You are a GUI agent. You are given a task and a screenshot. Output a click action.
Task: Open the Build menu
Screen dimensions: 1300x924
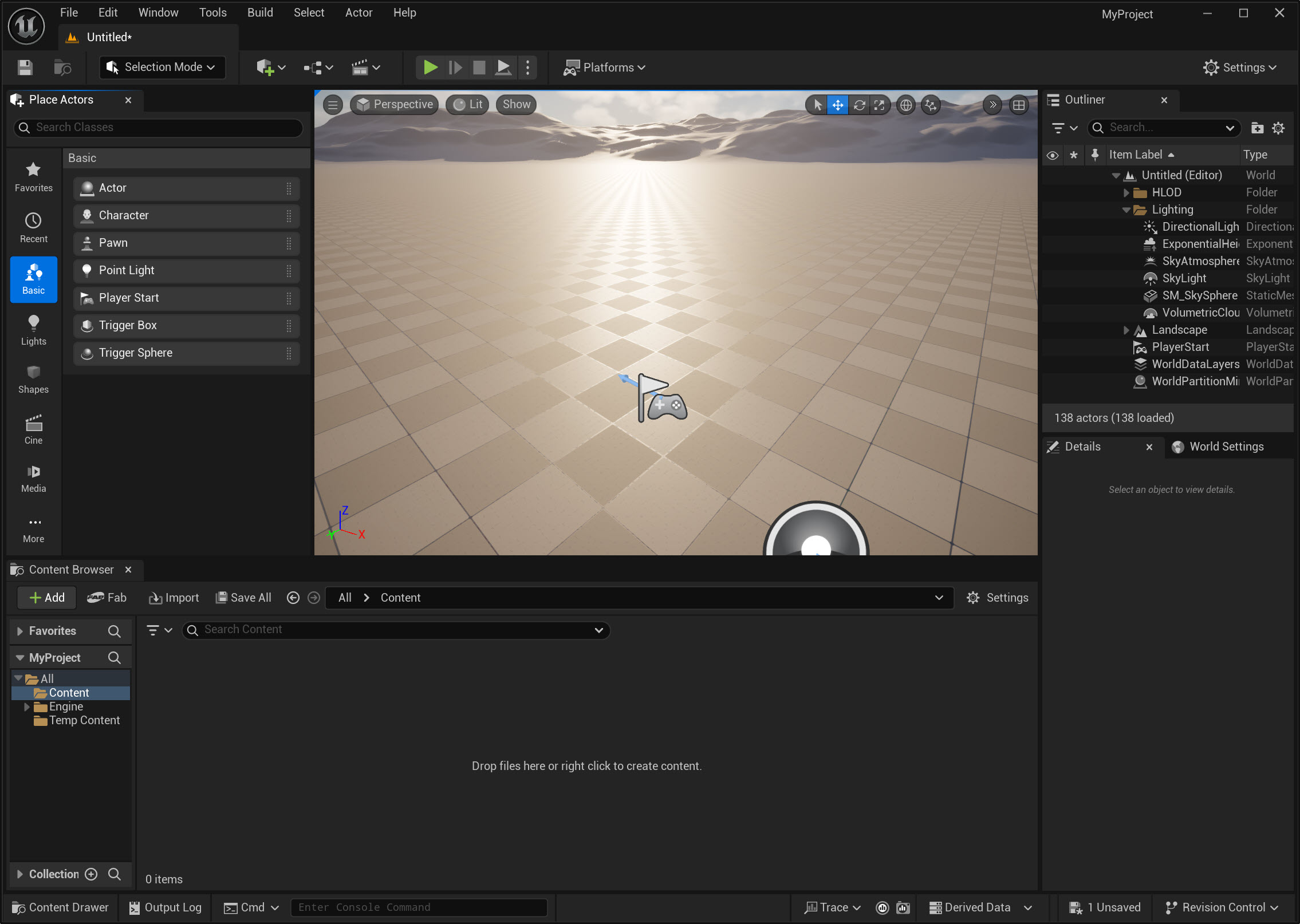[259, 13]
